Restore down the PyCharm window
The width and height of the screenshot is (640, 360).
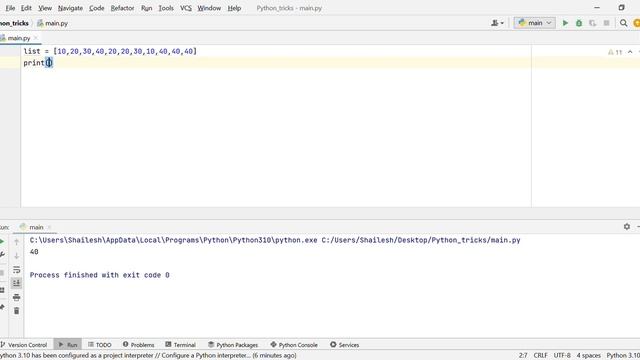pos(621,8)
